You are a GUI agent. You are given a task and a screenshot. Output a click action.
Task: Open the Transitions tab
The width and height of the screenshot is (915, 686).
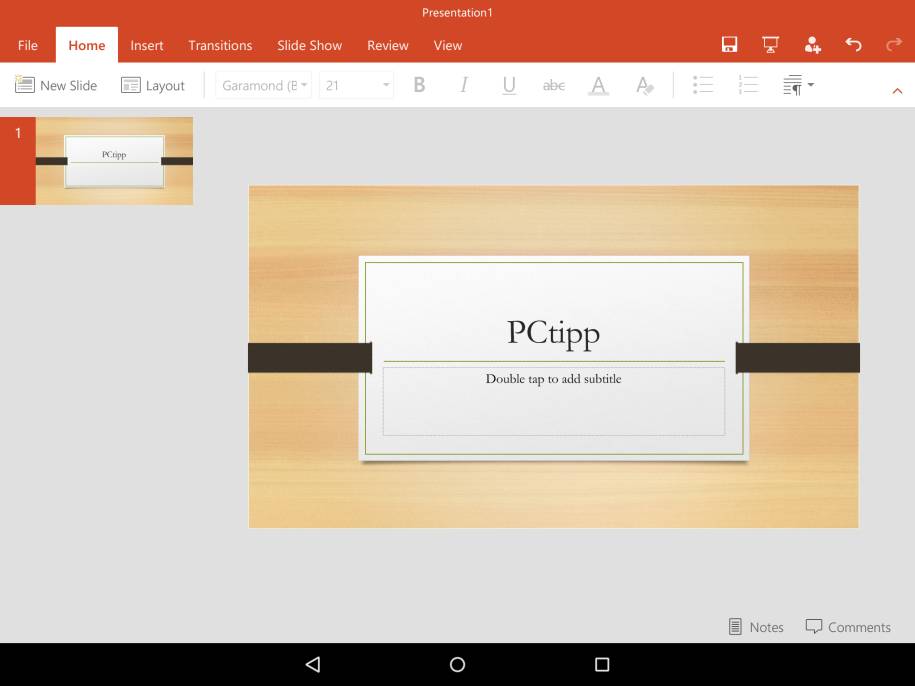pos(220,46)
